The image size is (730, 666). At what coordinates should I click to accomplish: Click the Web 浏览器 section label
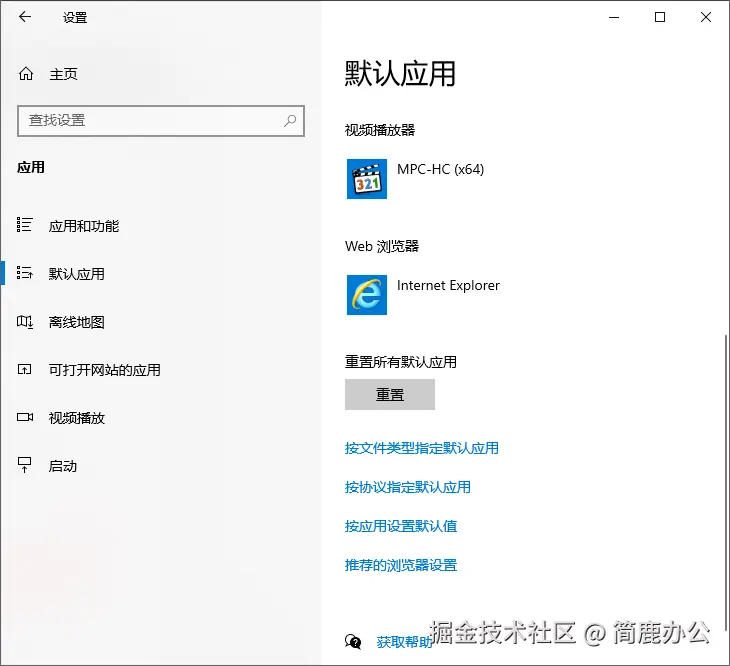pos(382,246)
